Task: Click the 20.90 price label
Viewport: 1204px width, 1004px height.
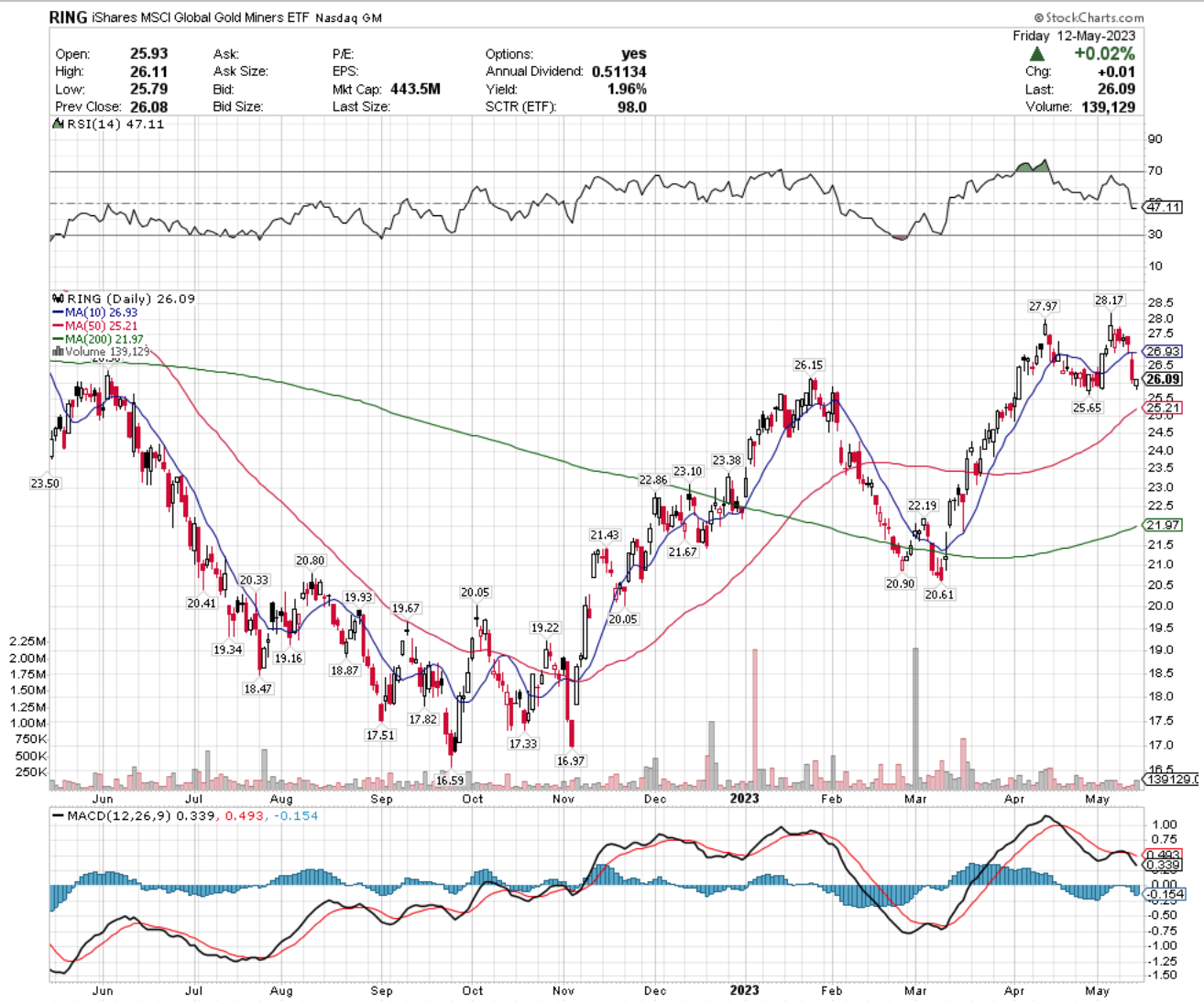Action: tap(901, 584)
